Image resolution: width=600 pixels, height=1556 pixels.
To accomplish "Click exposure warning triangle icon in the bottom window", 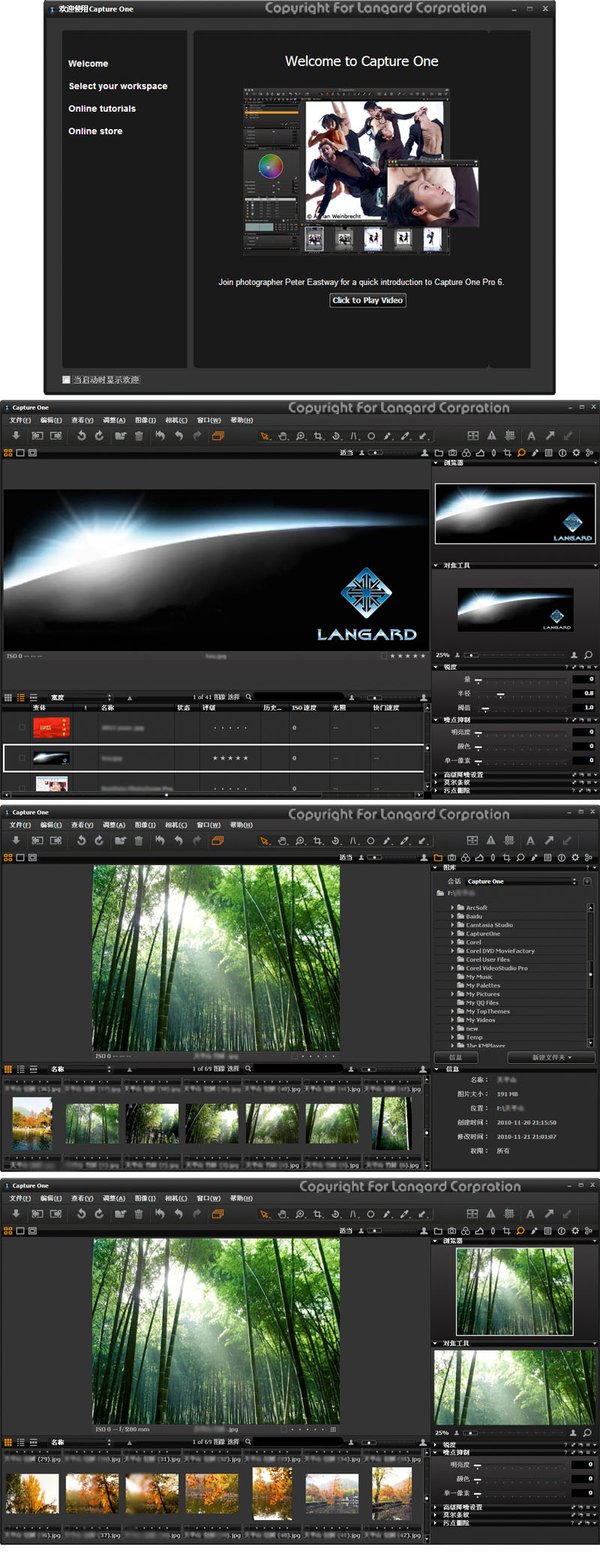I will pos(491,1214).
